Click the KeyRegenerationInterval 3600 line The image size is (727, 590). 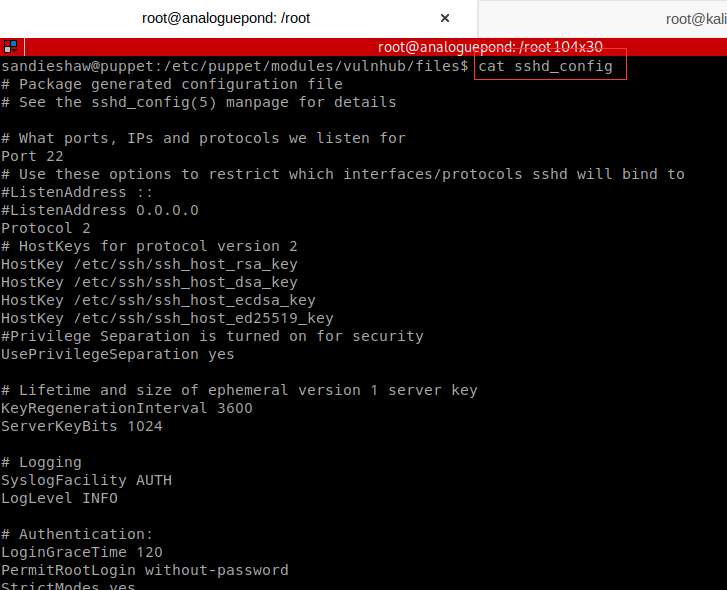click(127, 408)
